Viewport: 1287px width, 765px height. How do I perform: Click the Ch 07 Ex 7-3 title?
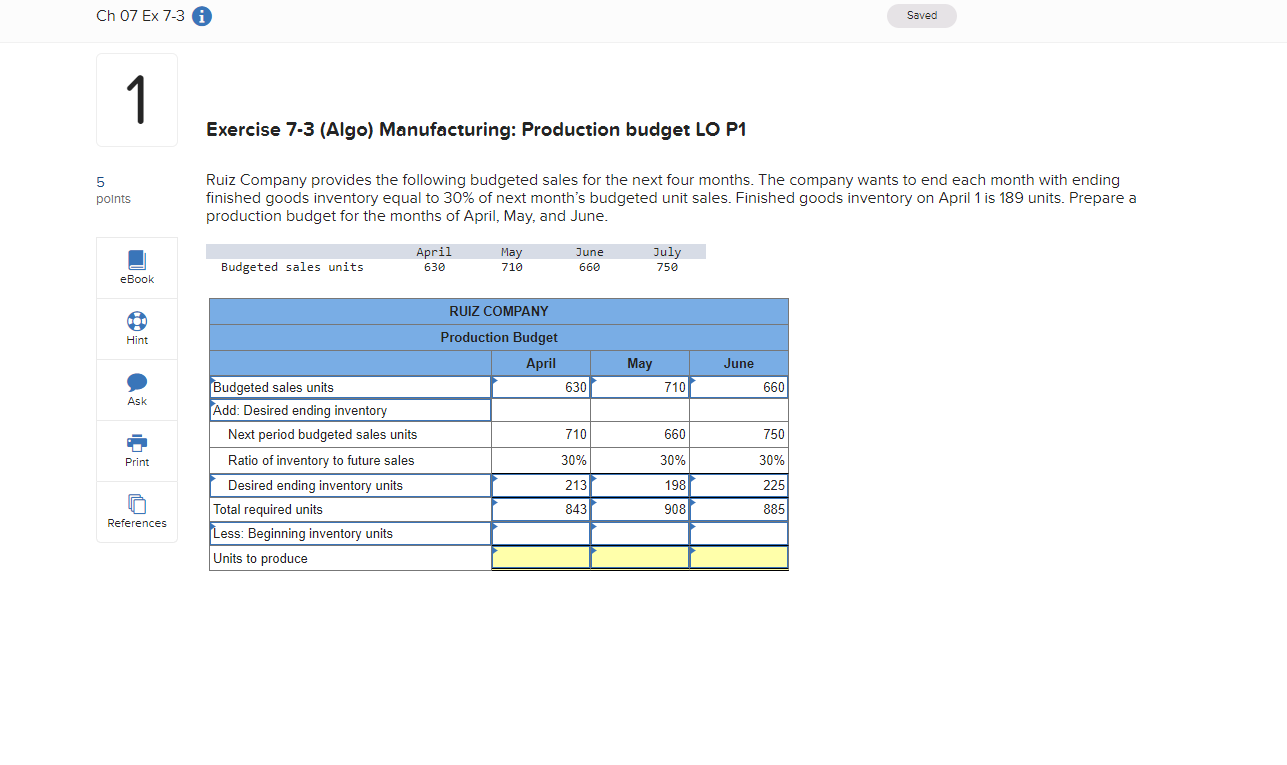[139, 16]
